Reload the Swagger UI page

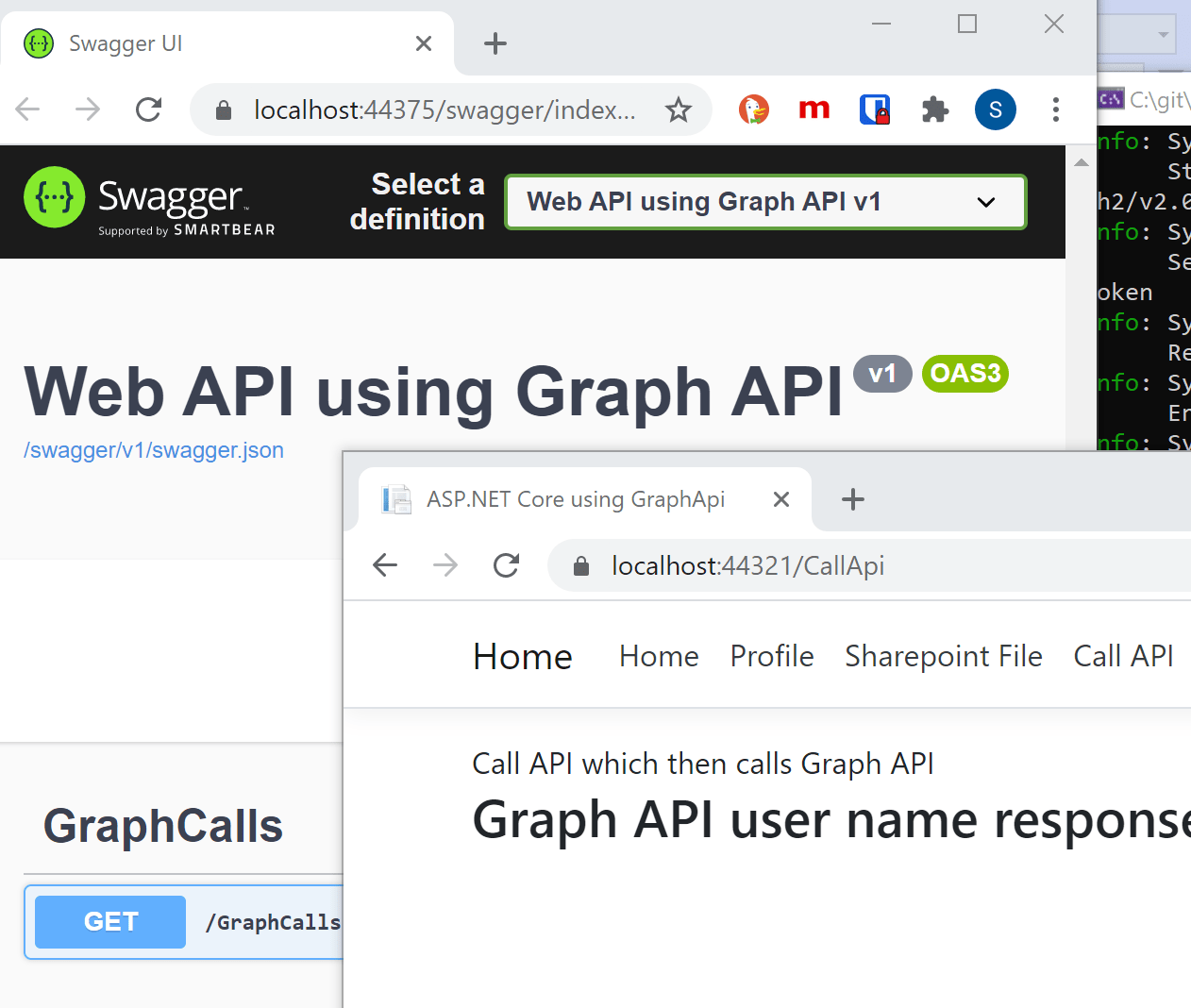point(149,110)
